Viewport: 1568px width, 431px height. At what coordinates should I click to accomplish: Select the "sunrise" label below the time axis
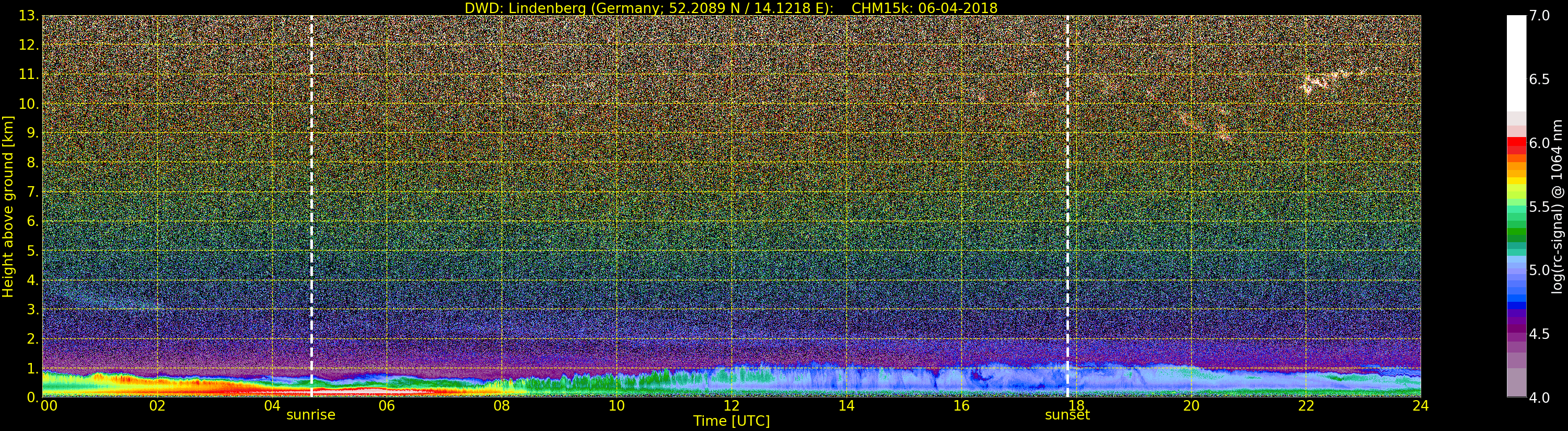tap(311, 415)
